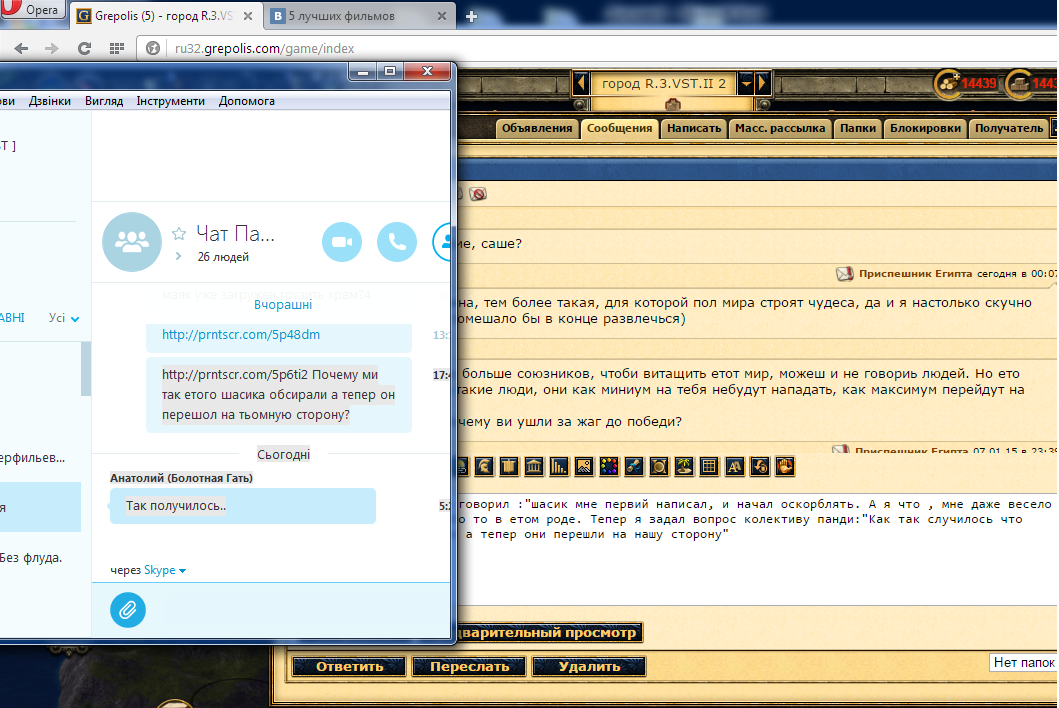Open Opera Speed Dial grid

coord(117,49)
